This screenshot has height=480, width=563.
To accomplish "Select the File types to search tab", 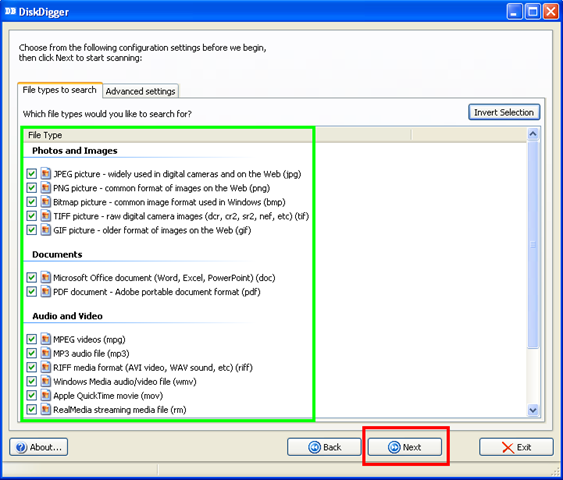I will 60,90.
